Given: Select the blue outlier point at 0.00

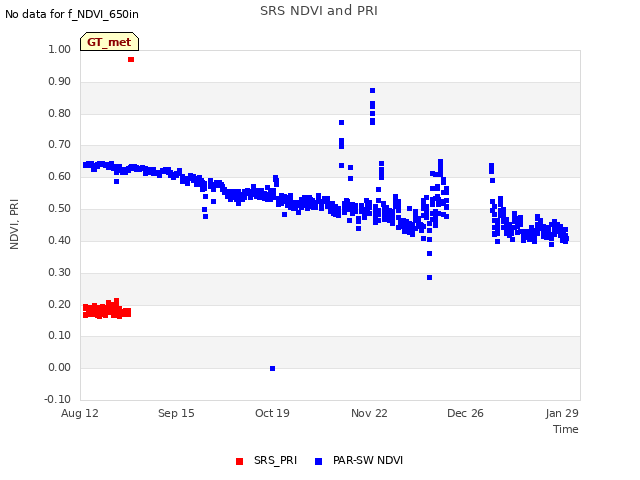Looking at the screenshot, I should coord(273,369).
